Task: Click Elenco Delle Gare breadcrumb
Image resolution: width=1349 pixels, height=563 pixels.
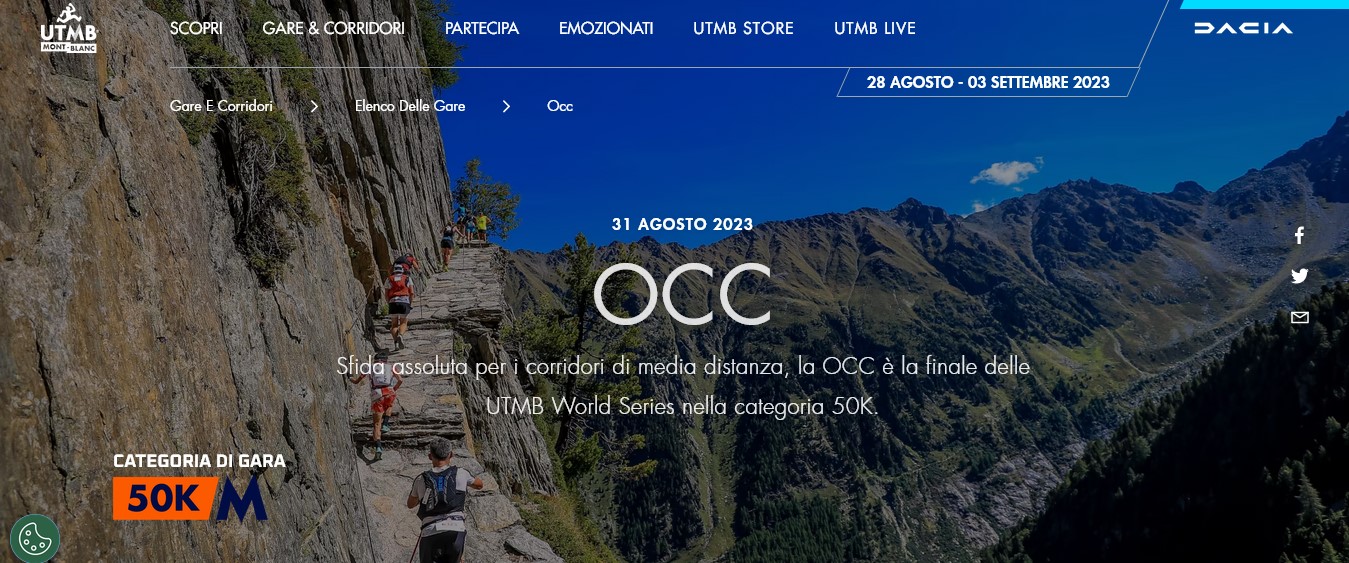Action: tap(410, 106)
